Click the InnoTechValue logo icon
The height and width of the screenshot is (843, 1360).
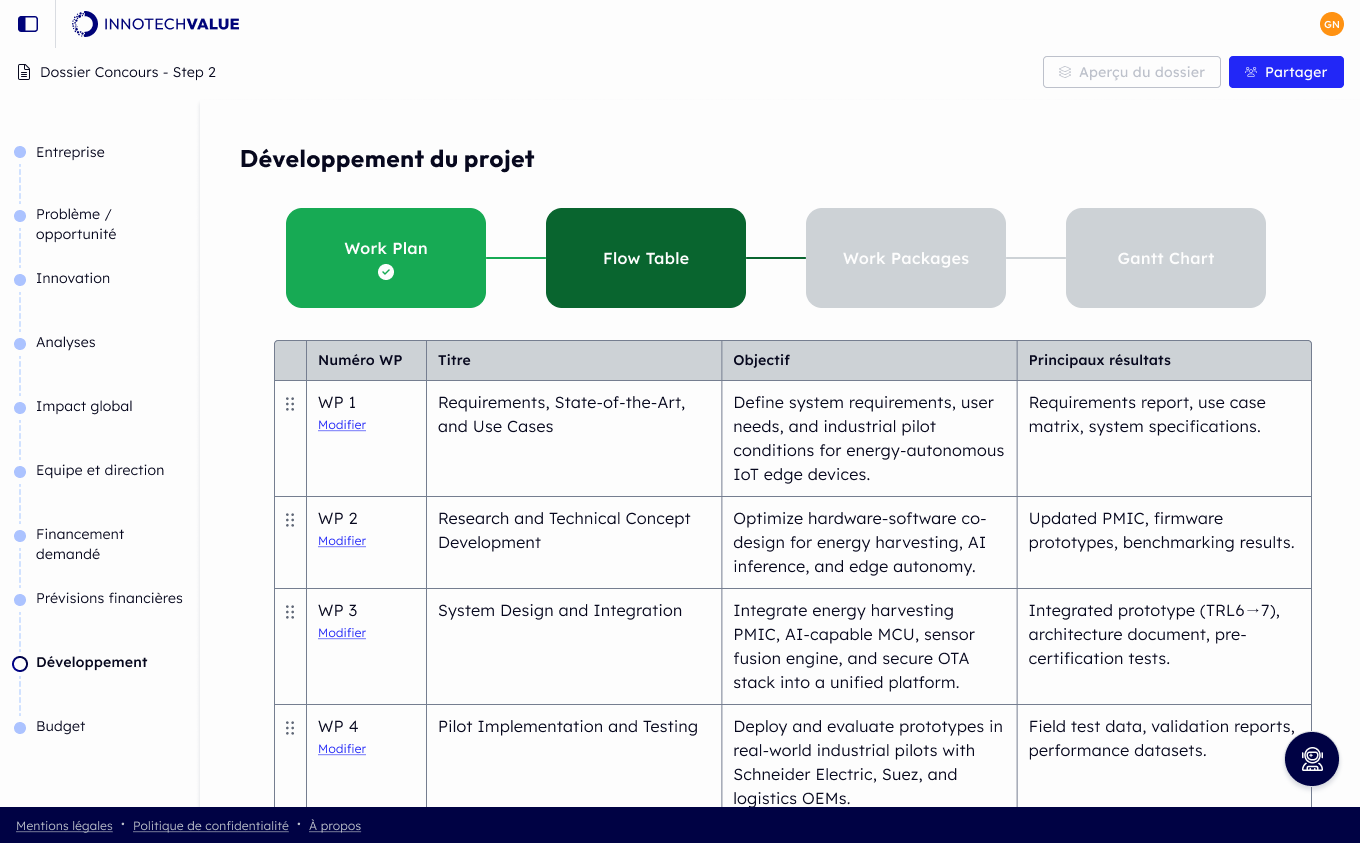point(84,23)
